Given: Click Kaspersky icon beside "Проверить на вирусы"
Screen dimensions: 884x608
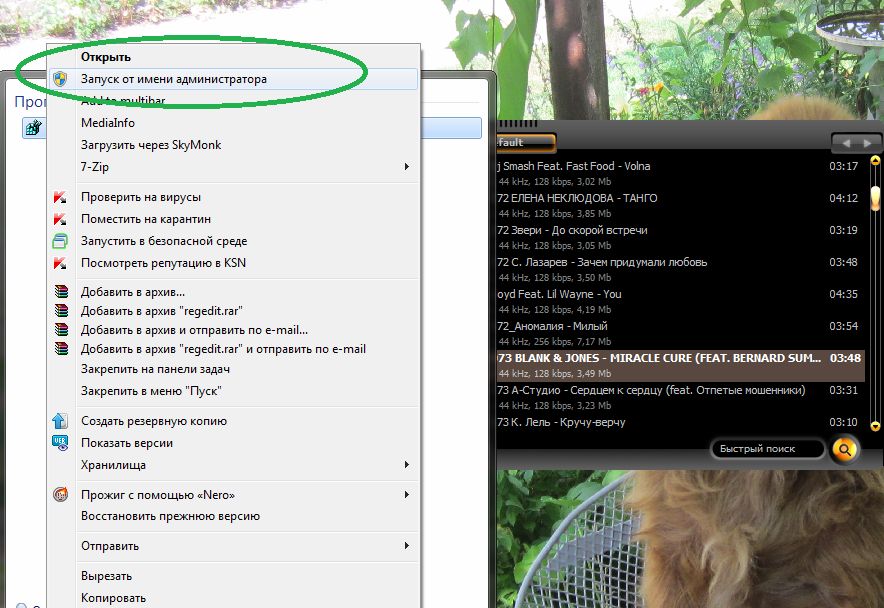Looking at the screenshot, I should point(60,197).
